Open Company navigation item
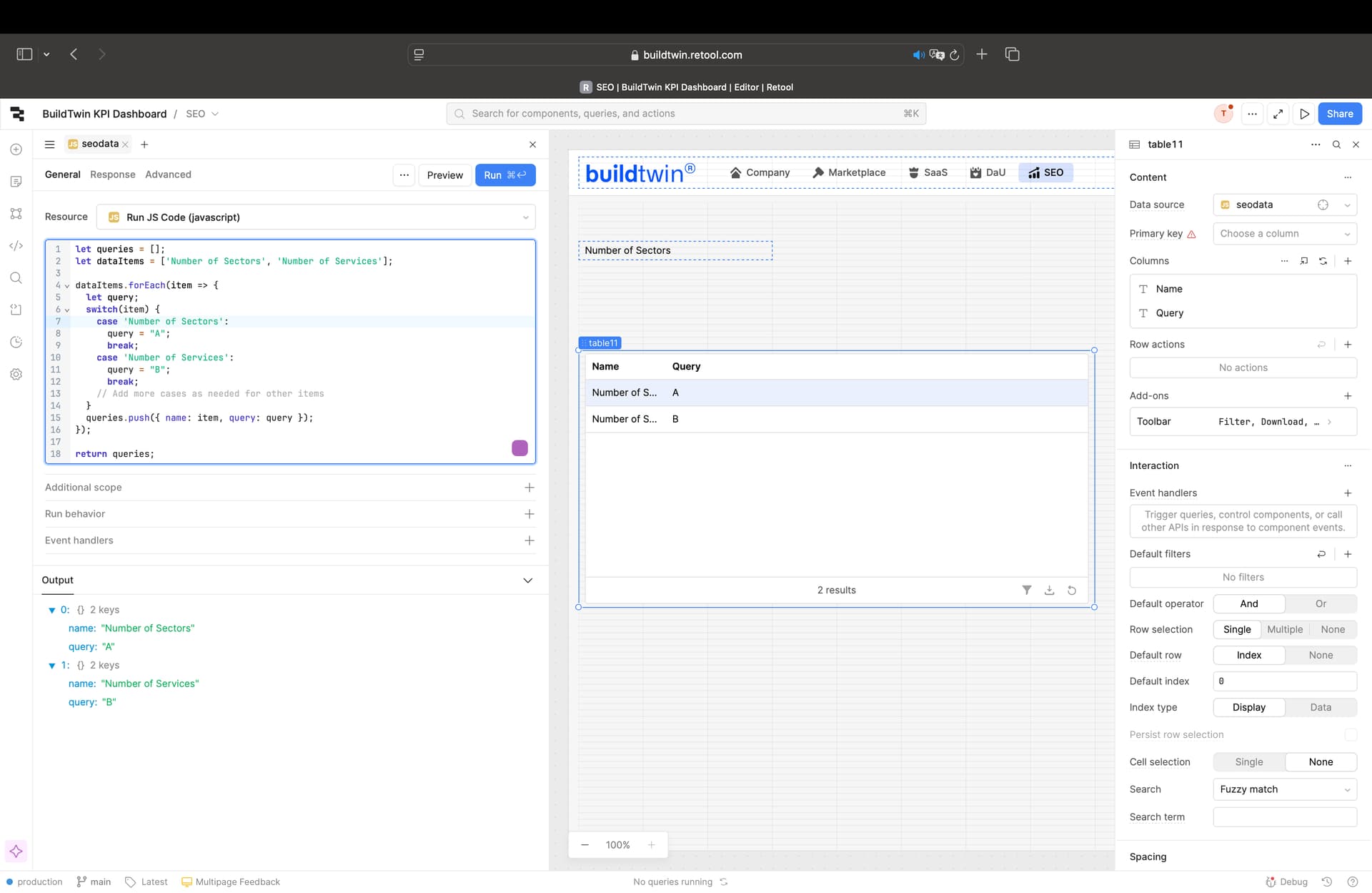 pyautogui.click(x=760, y=173)
